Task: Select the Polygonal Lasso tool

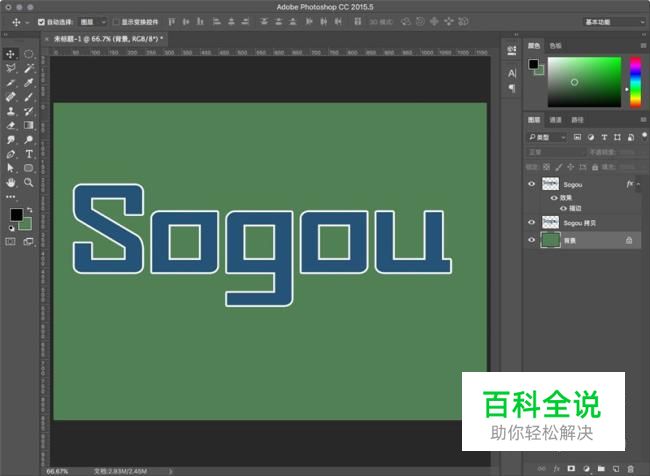Action: point(10,68)
